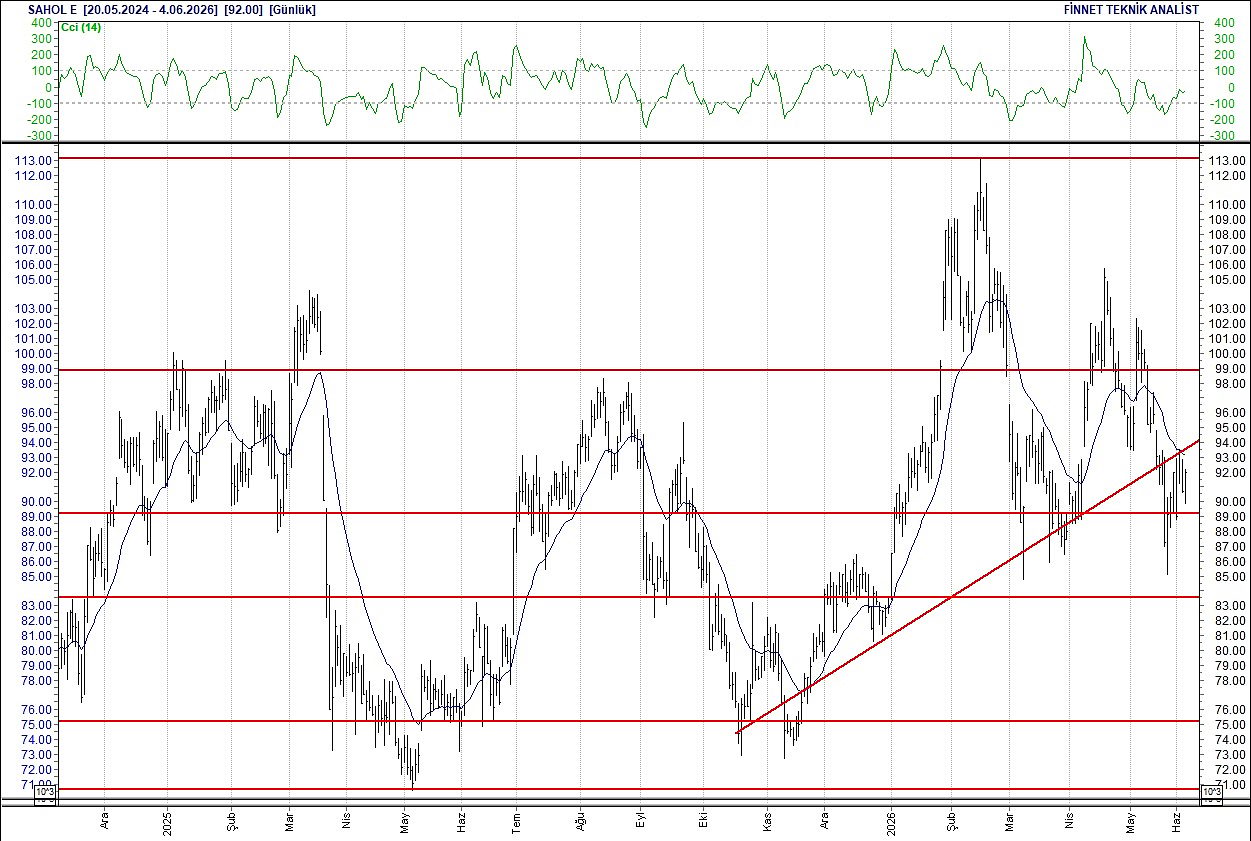Viewport: 1251px width, 841px height.
Task: Select the horizontal red line at 113.00
Action: [x=628, y=158]
